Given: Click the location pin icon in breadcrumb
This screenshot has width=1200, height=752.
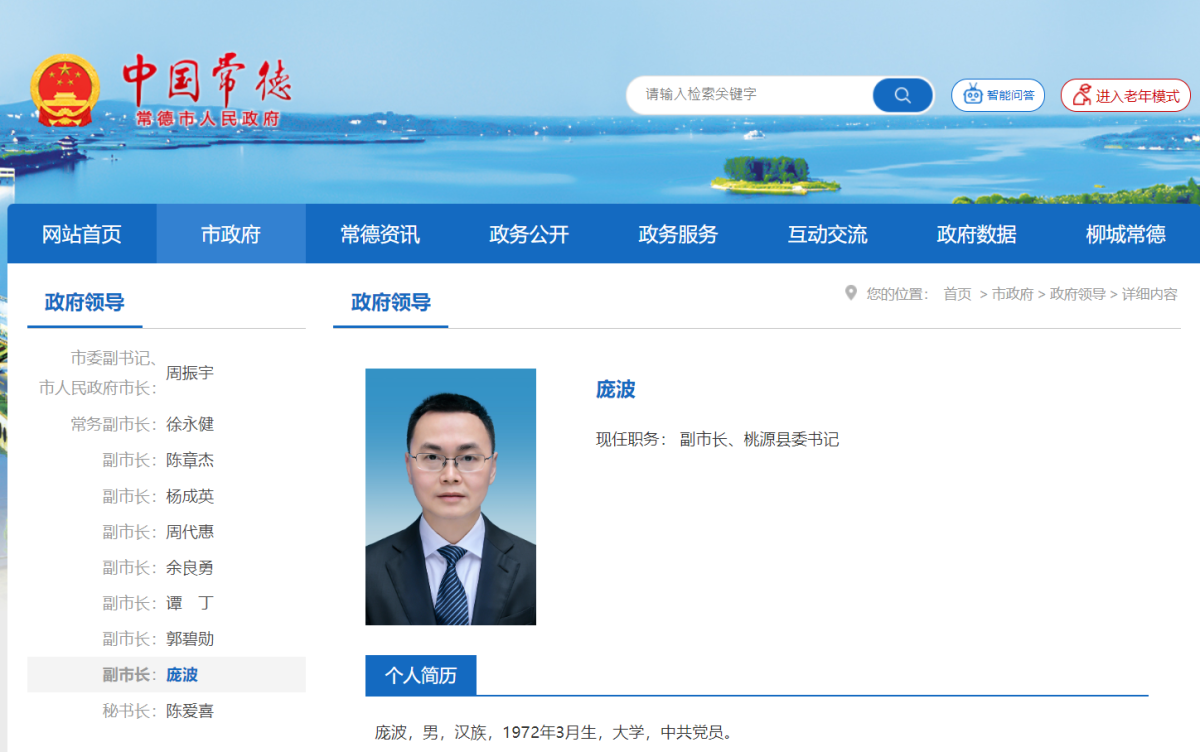Looking at the screenshot, I should click(x=851, y=293).
